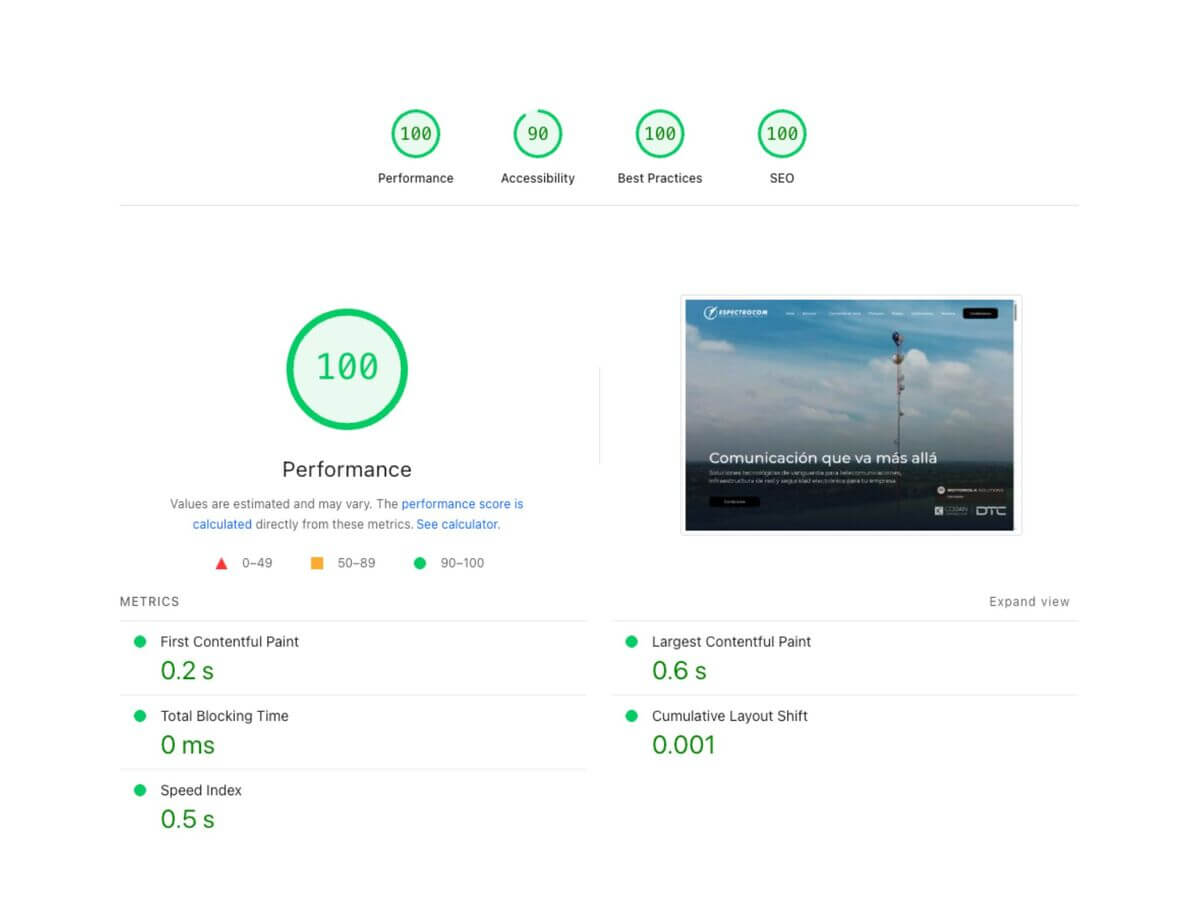Click the green dot beside Largest Contentful Paint
1200x900 pixels.
point(631,642)
